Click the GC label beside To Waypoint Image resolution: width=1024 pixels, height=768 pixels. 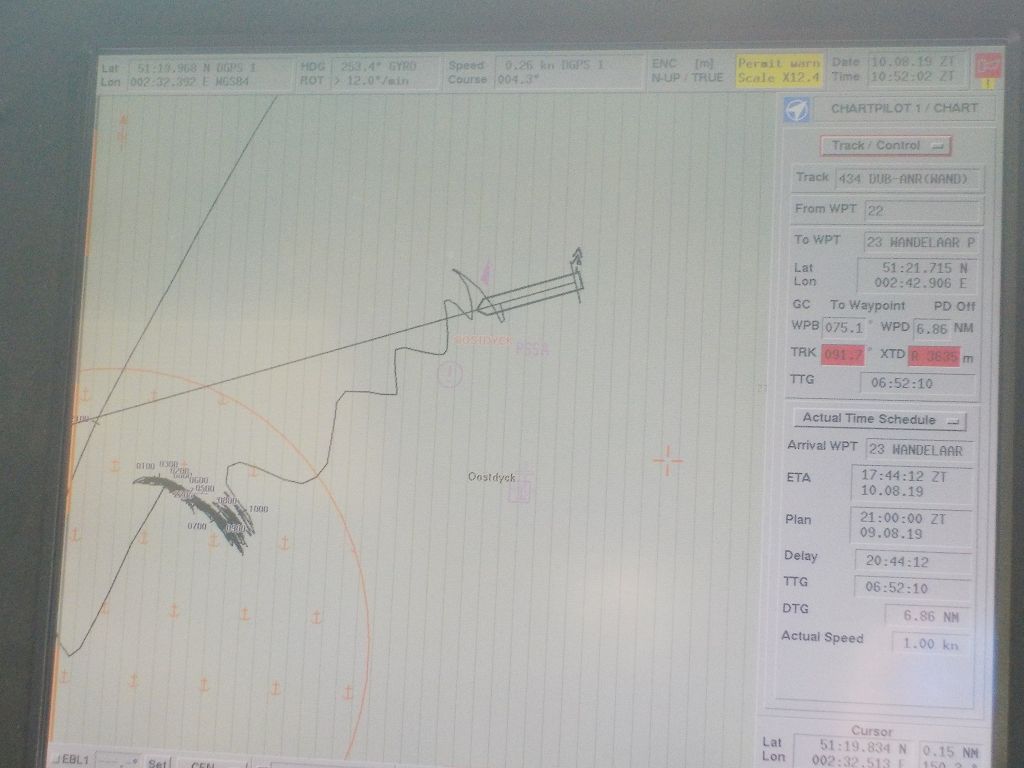coord(801,304)
